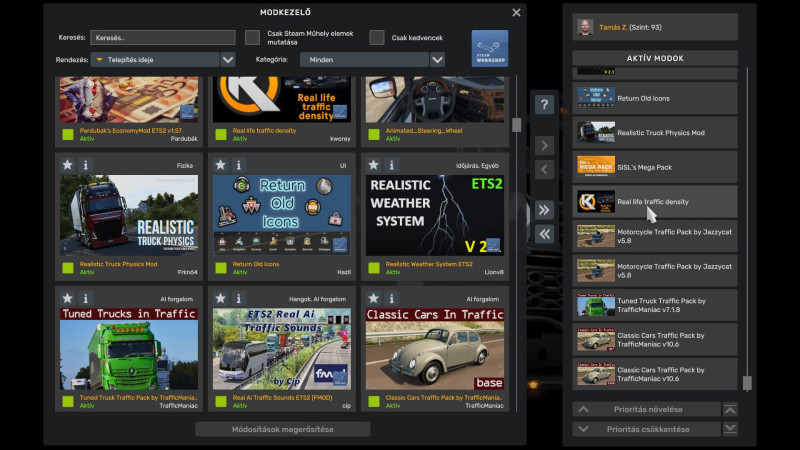Move selected mod to active list arrow
Image resolution: width=800 pixels, height=450 pixels.
tap(544, 146)
